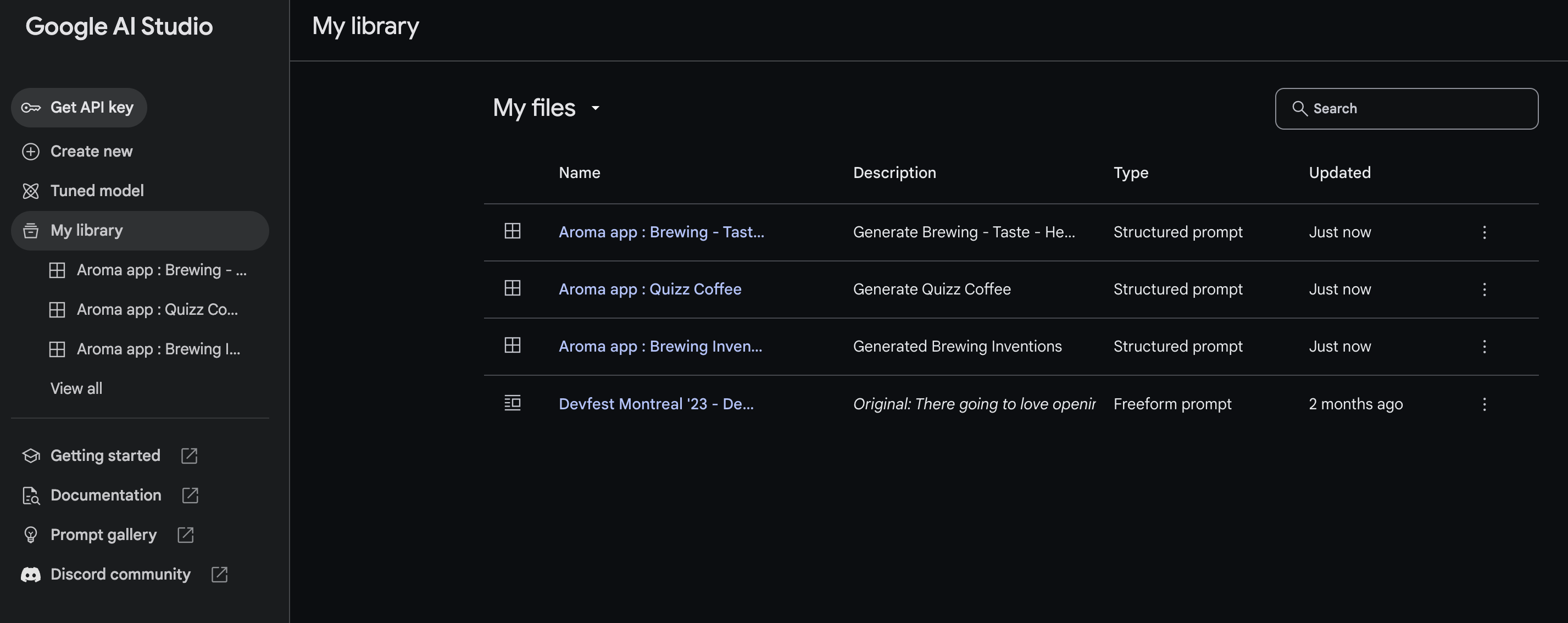1568x623 pixels.
Task: Click the lightbulb Prompt gallery icon
Action: (30, 535)
